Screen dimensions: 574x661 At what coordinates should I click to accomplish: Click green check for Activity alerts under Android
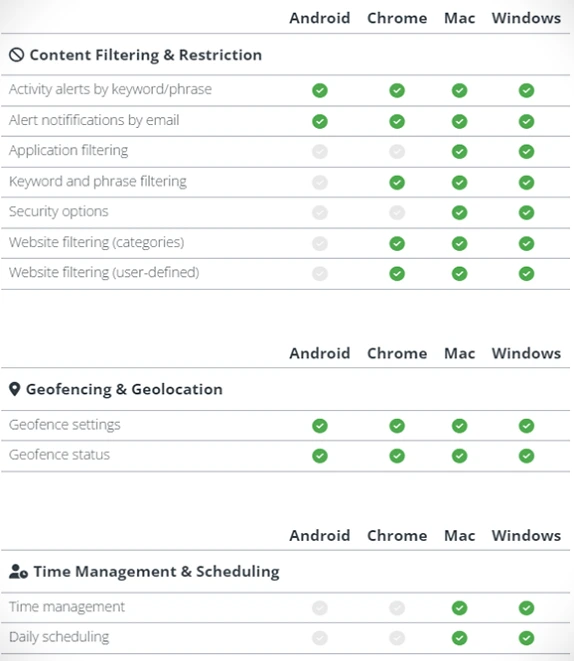coord(320,90)
